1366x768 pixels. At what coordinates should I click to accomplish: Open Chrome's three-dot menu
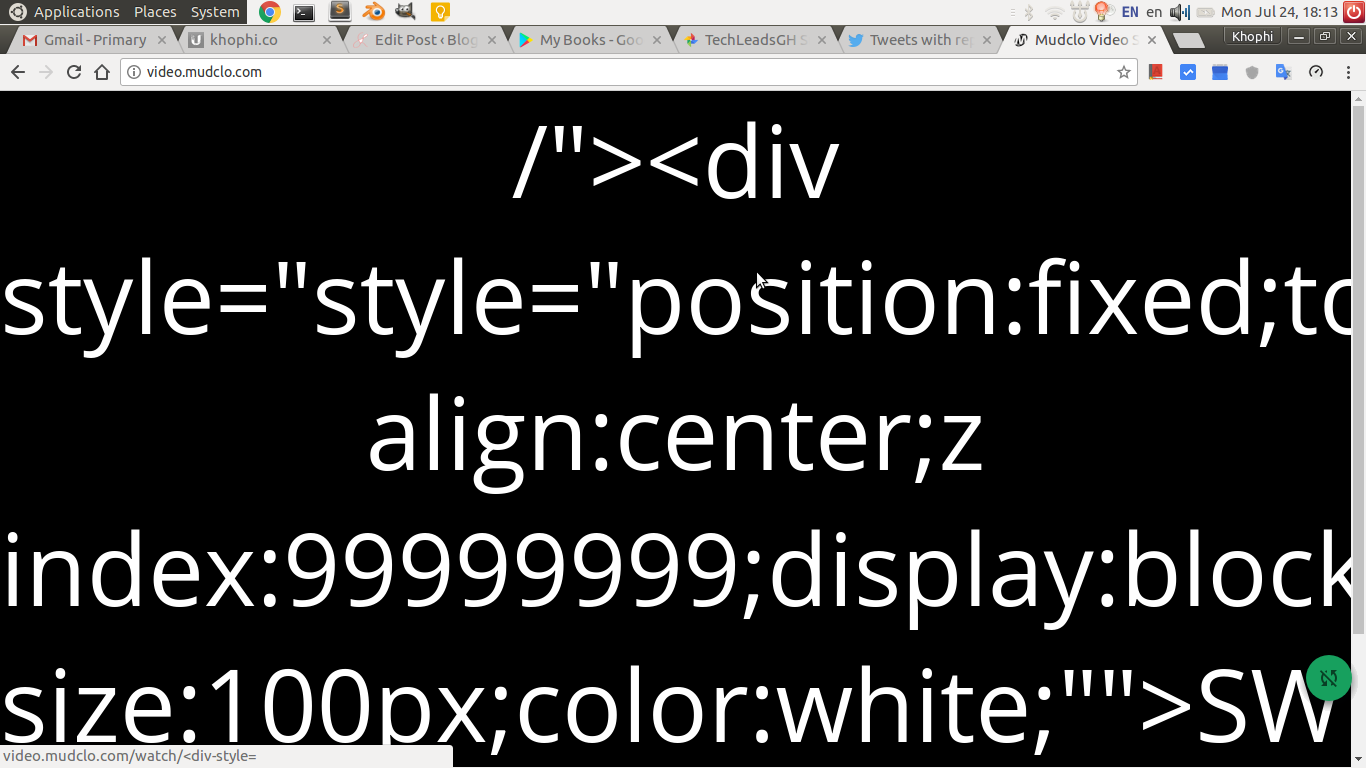click(1347, 72)
